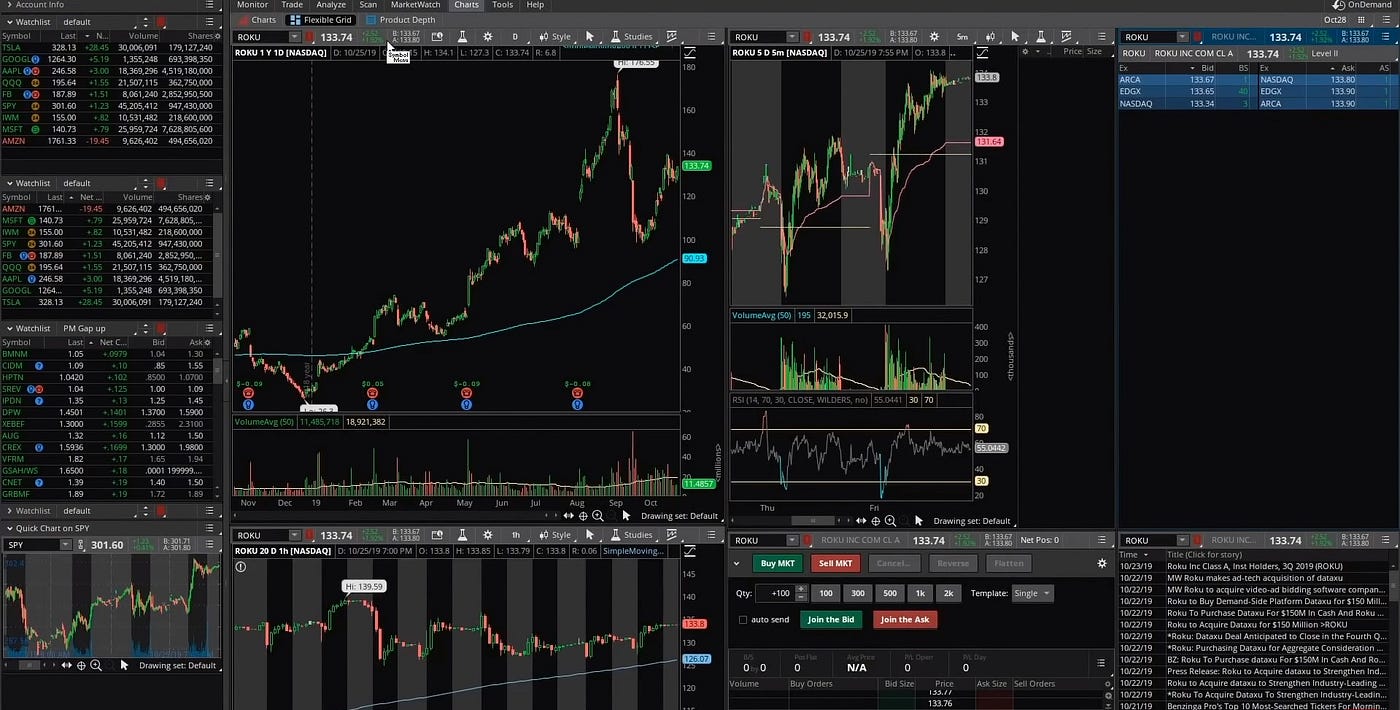Open the menu icon of the Level II panel
1400x710 pixels.
1386,37
